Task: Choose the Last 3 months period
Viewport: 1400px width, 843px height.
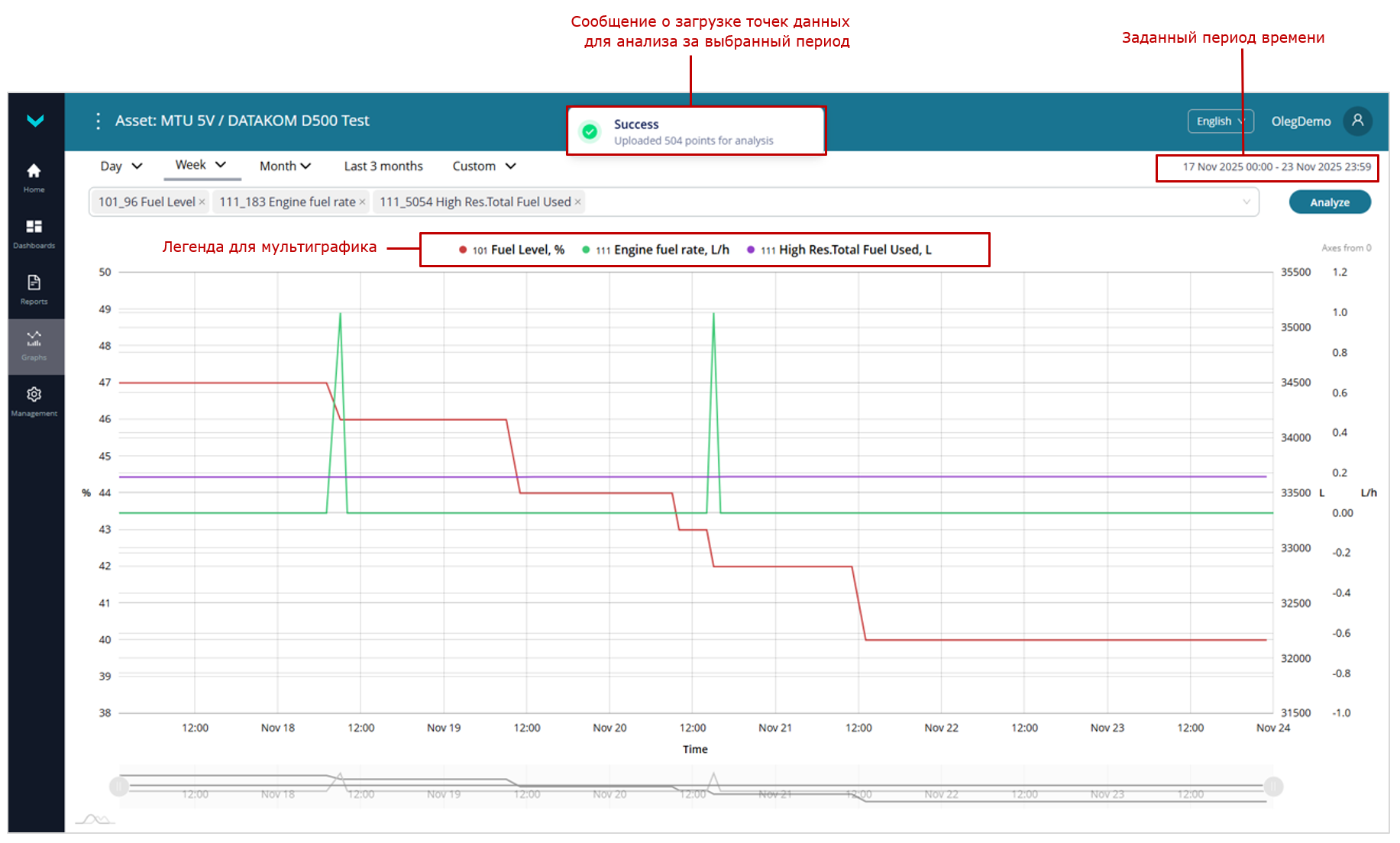Action: click(x=383, y=166)
